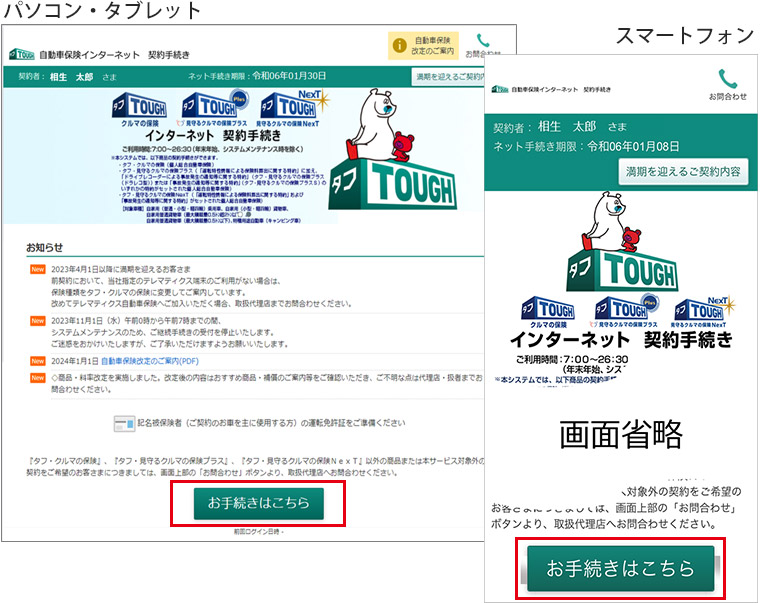Click システムメンテナンスのため notice line

(162, 333)
